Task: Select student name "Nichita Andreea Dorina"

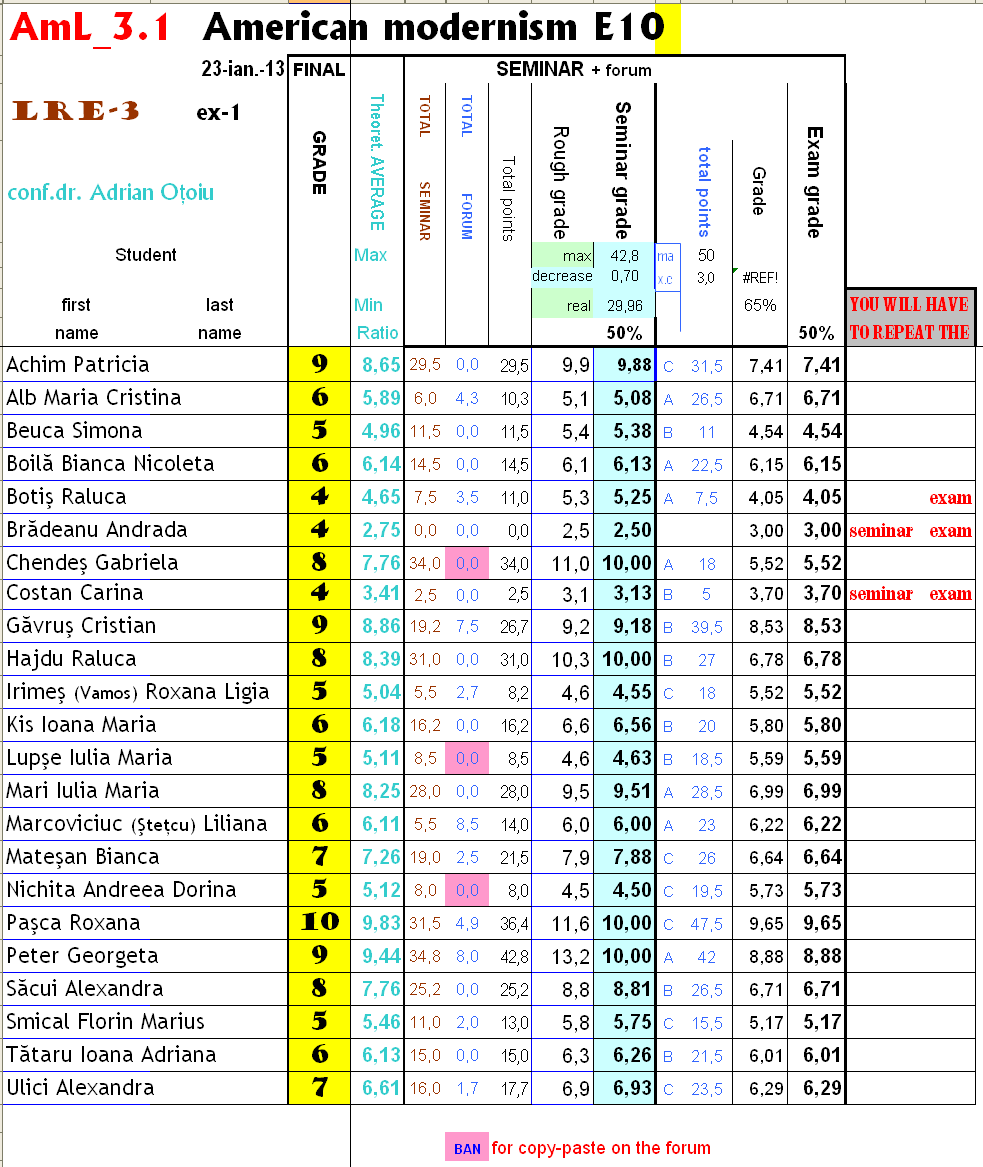Action: (x=121, y=889)
